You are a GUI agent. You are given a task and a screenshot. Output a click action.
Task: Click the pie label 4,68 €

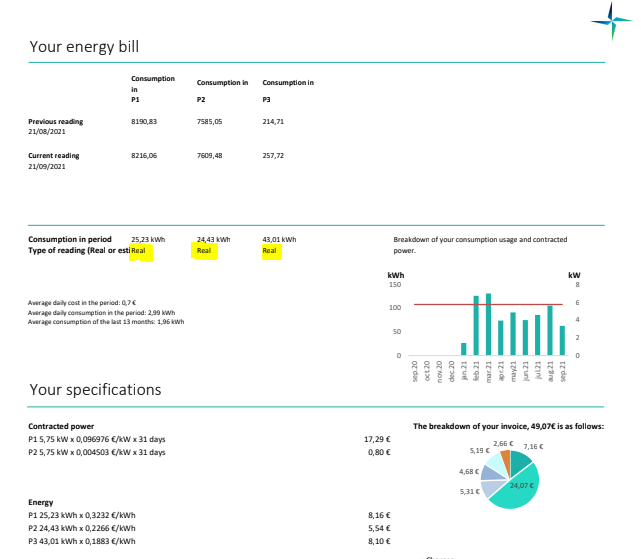click(x=469, y=471)
